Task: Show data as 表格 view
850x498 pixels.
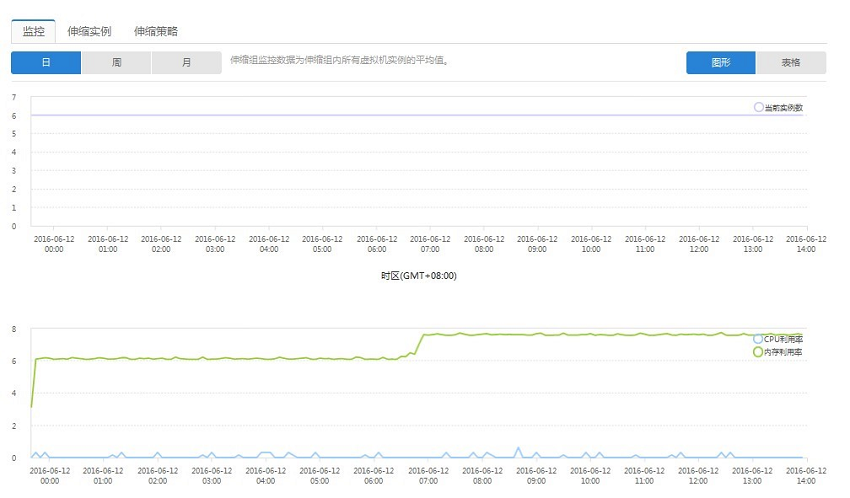Action: 791,62
